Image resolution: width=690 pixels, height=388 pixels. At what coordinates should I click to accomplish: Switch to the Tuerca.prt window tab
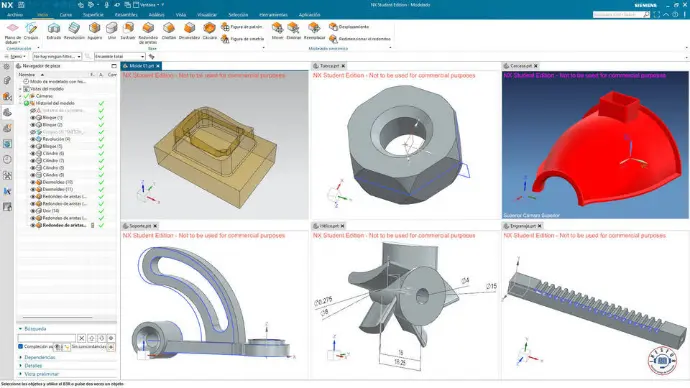[329, 66]
